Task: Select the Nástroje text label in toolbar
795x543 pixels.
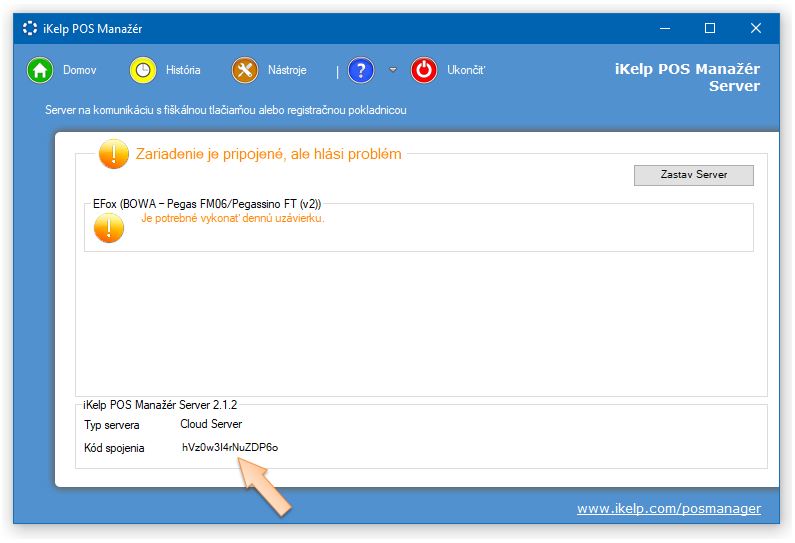Action: [287, 71]
